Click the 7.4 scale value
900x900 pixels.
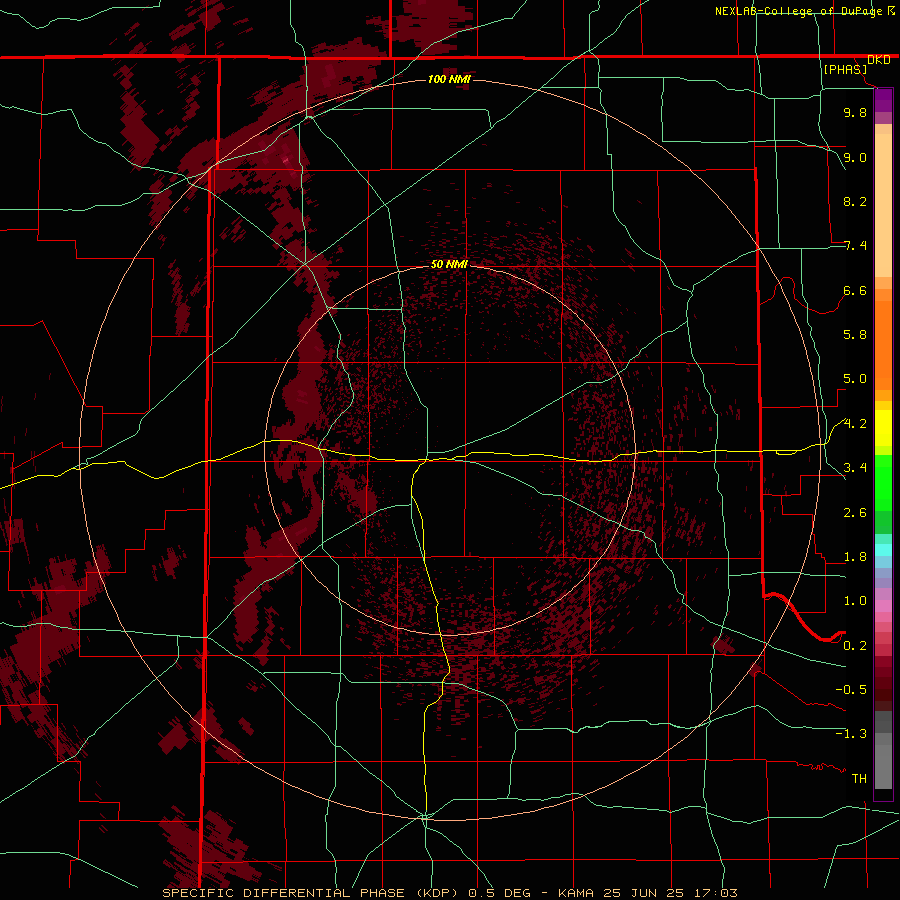coord(855,246)
